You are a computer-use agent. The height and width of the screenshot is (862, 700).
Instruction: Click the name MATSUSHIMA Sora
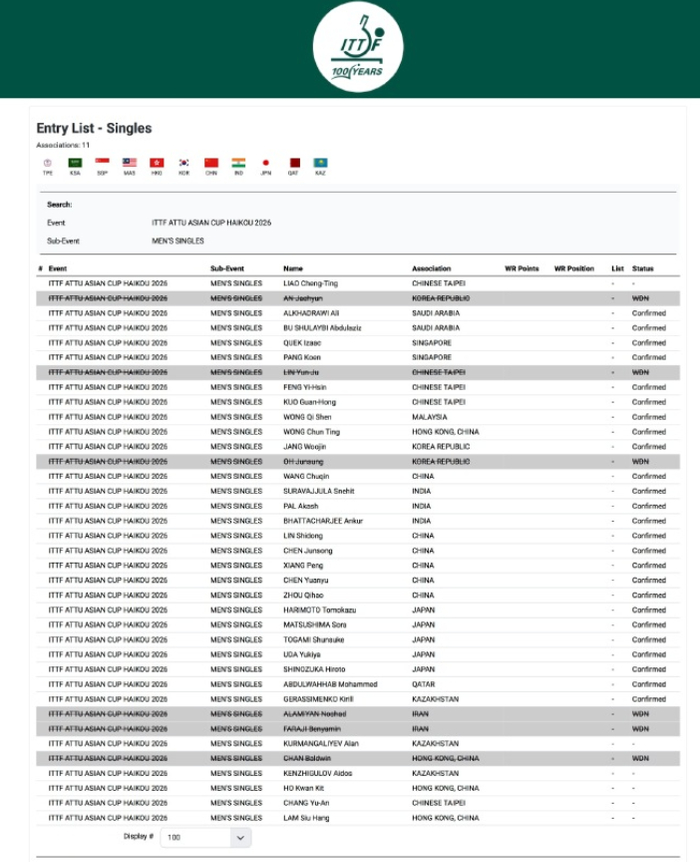point(315,625)
